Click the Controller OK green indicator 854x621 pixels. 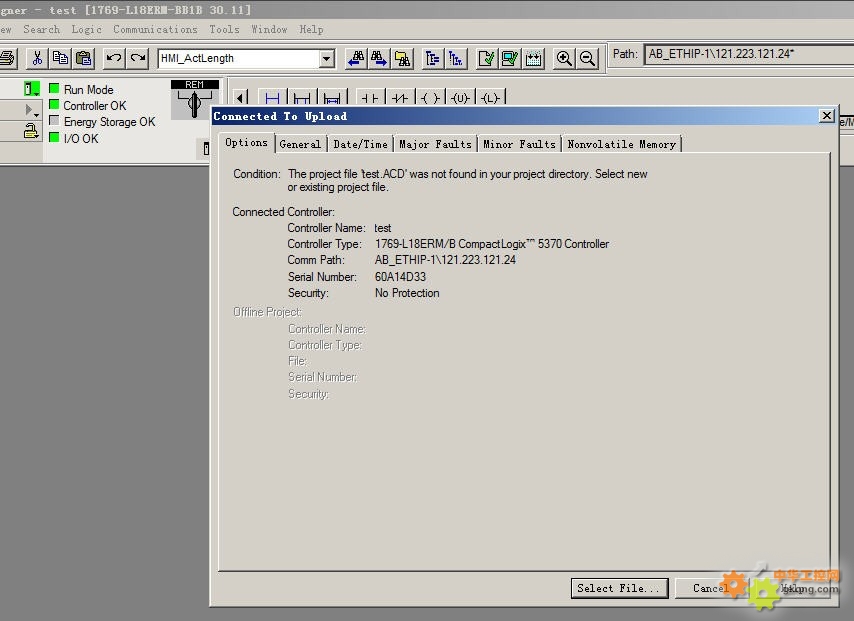point(54,104)
